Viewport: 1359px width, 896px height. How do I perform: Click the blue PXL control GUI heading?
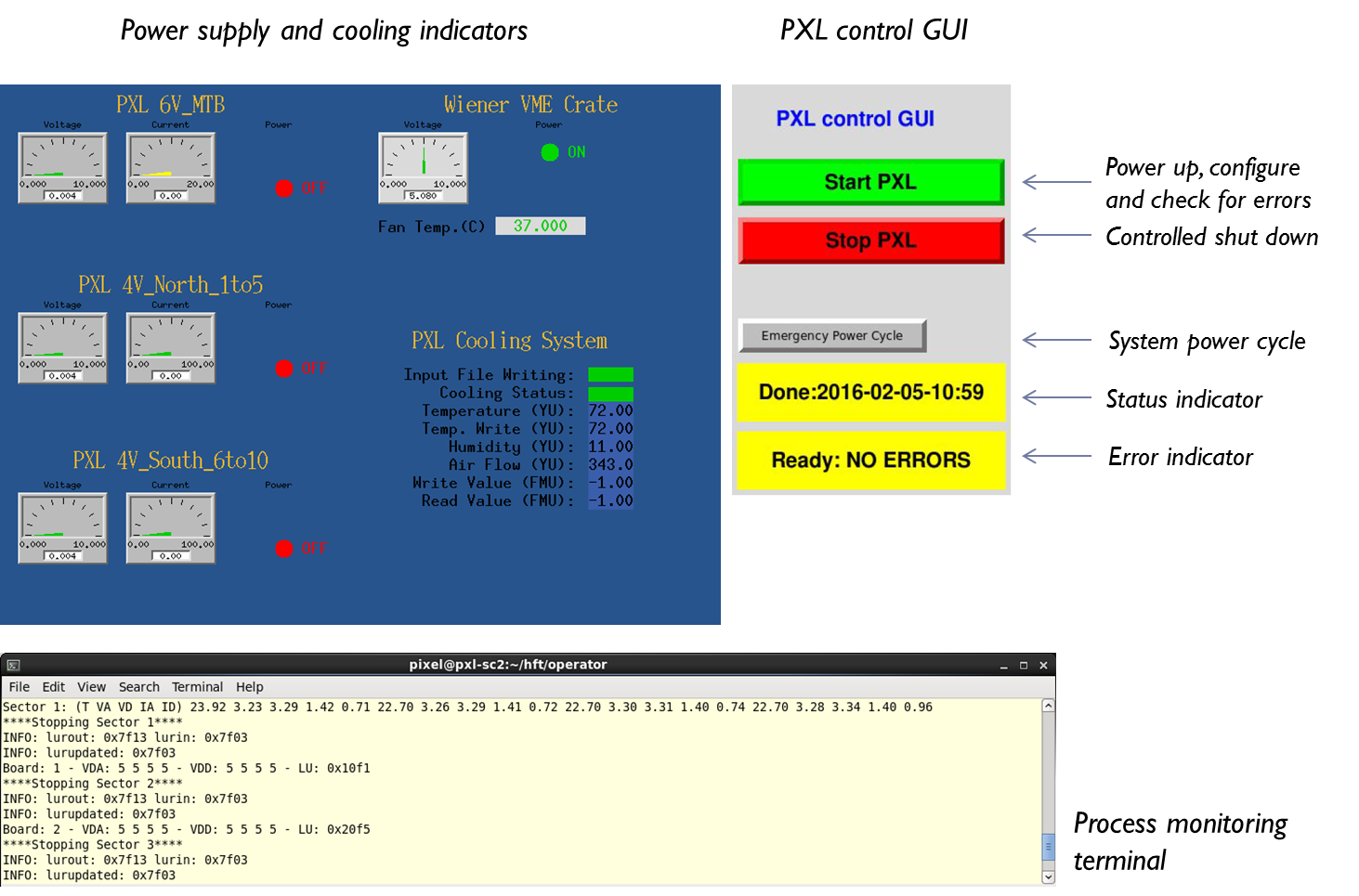tap(855, 119)
